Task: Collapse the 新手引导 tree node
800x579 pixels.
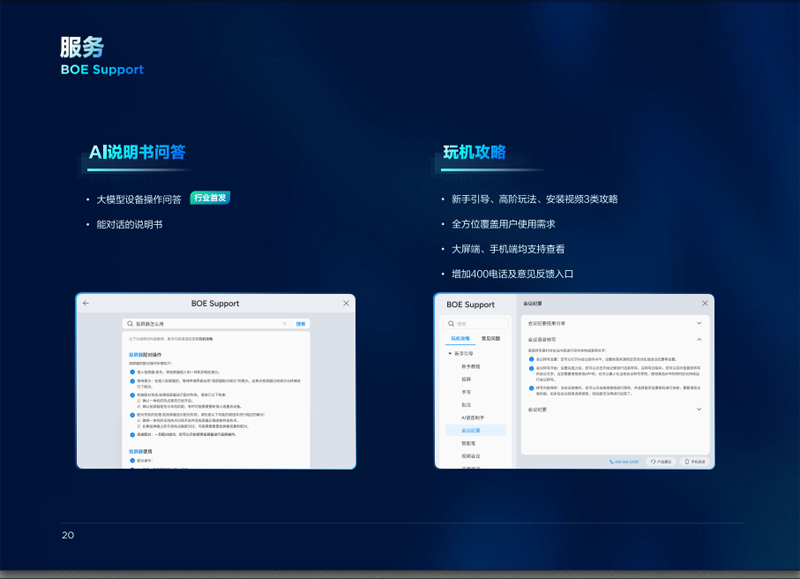Action: (450, 354)
